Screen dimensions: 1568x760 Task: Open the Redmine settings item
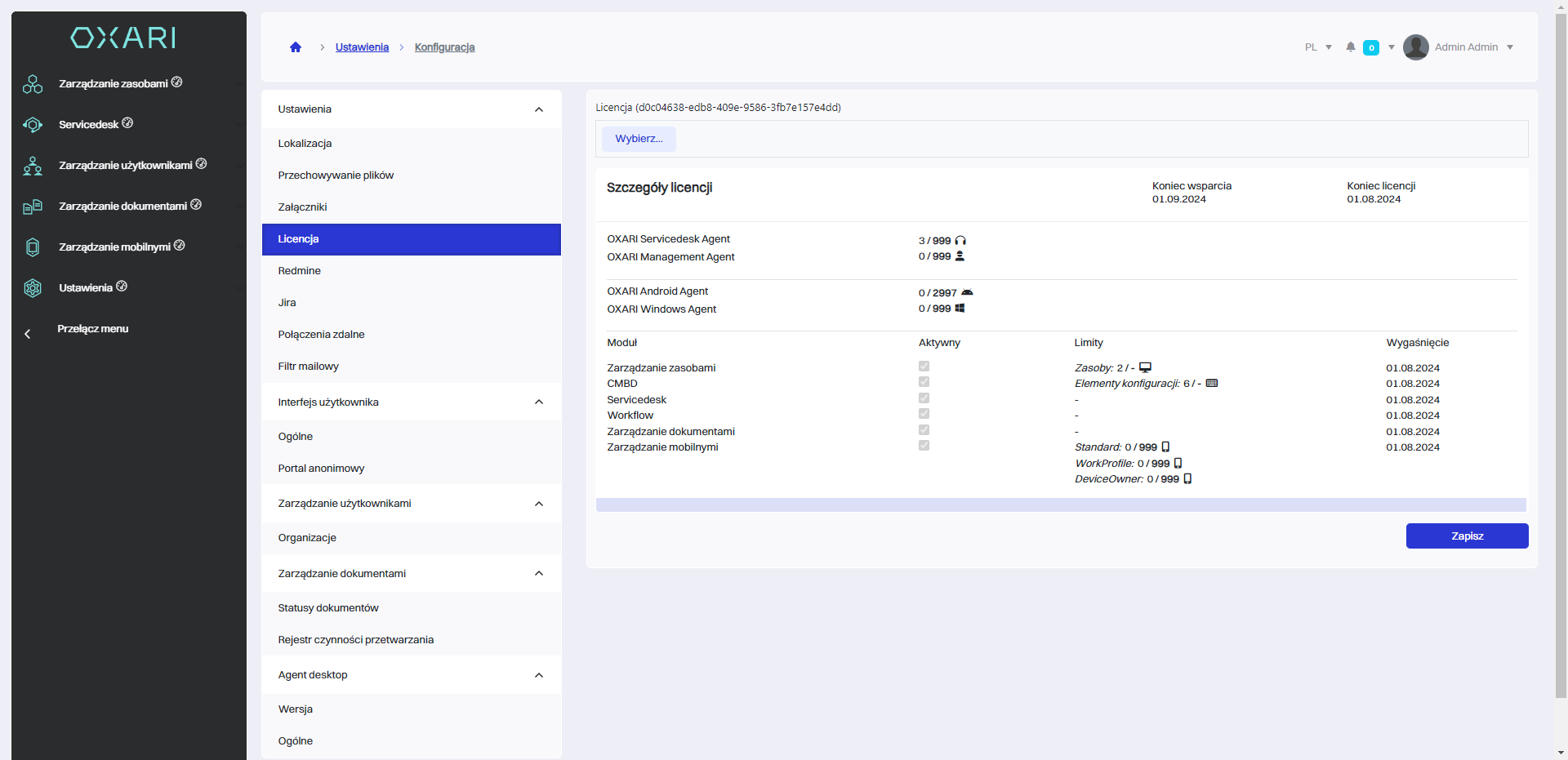[x=300, y=271]
